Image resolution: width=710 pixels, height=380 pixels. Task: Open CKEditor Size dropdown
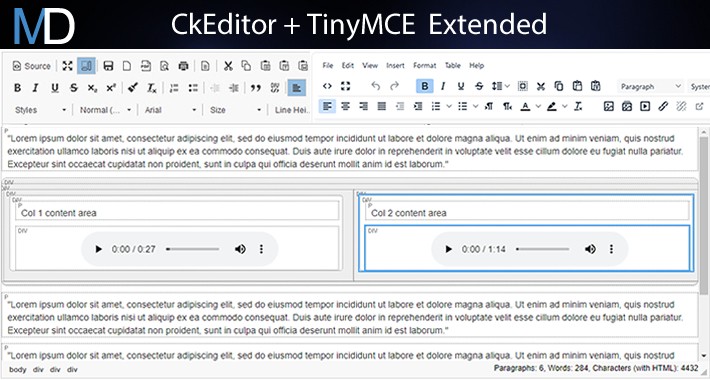click(235, 110)
